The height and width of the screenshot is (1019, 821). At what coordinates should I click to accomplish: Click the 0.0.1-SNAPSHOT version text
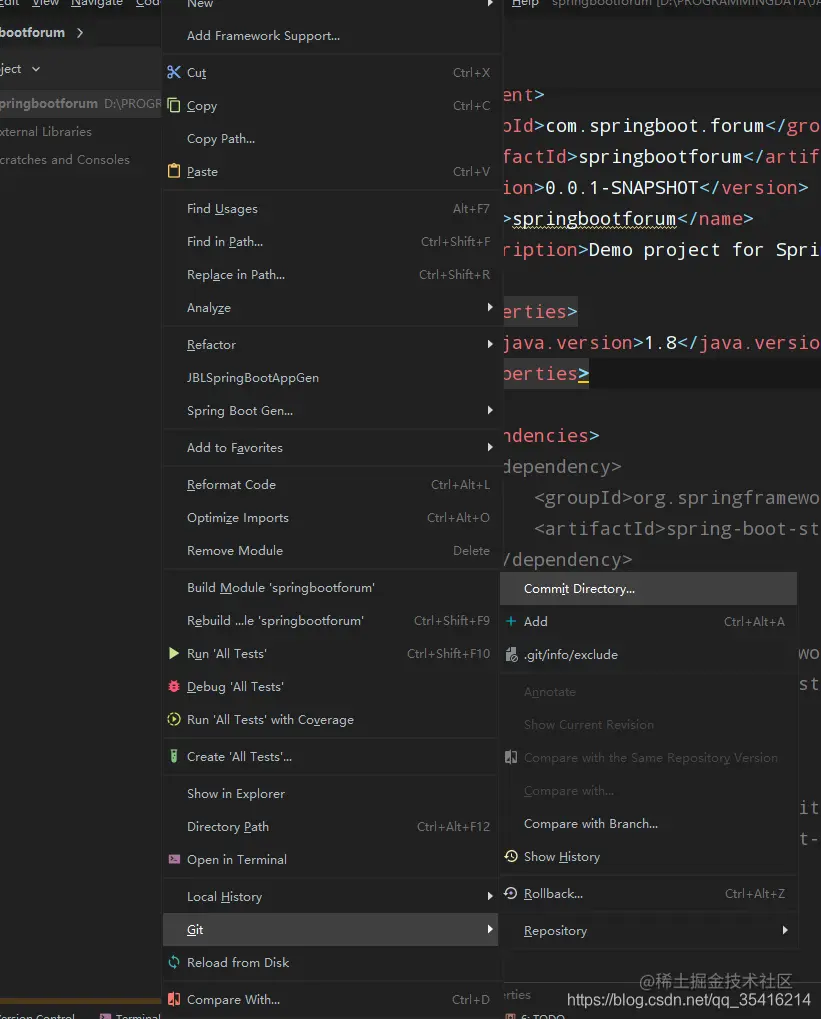tap(621, 188)
